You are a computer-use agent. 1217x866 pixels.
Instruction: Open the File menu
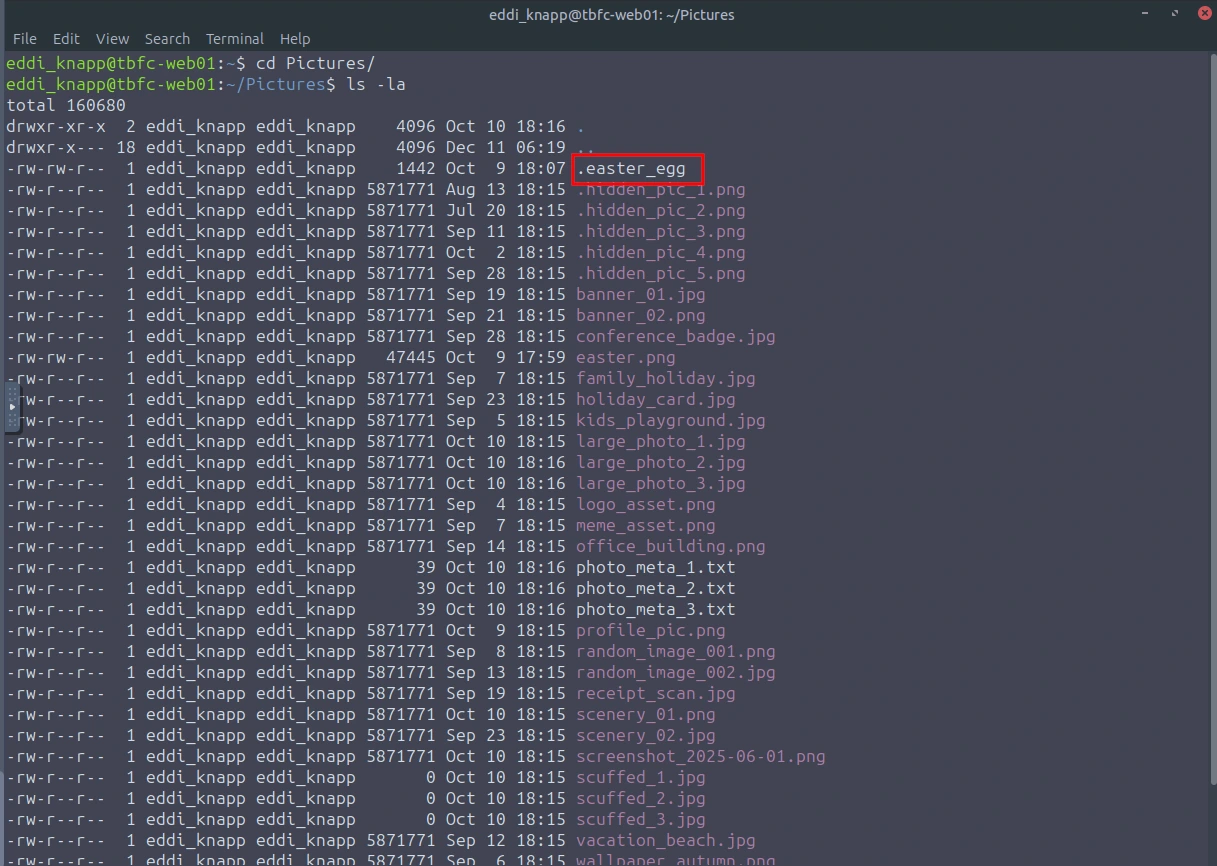tap(25, 39)
